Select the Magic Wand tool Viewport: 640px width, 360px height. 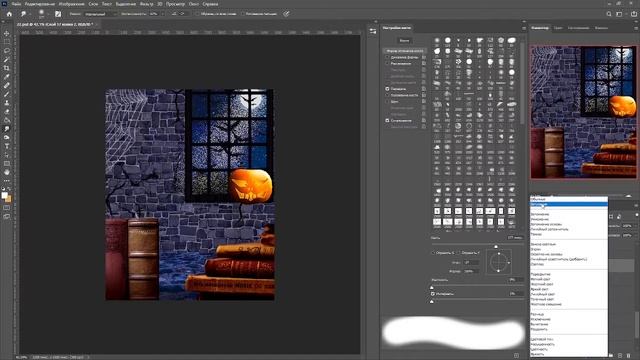pyautogui.click(x=7, y=60)
